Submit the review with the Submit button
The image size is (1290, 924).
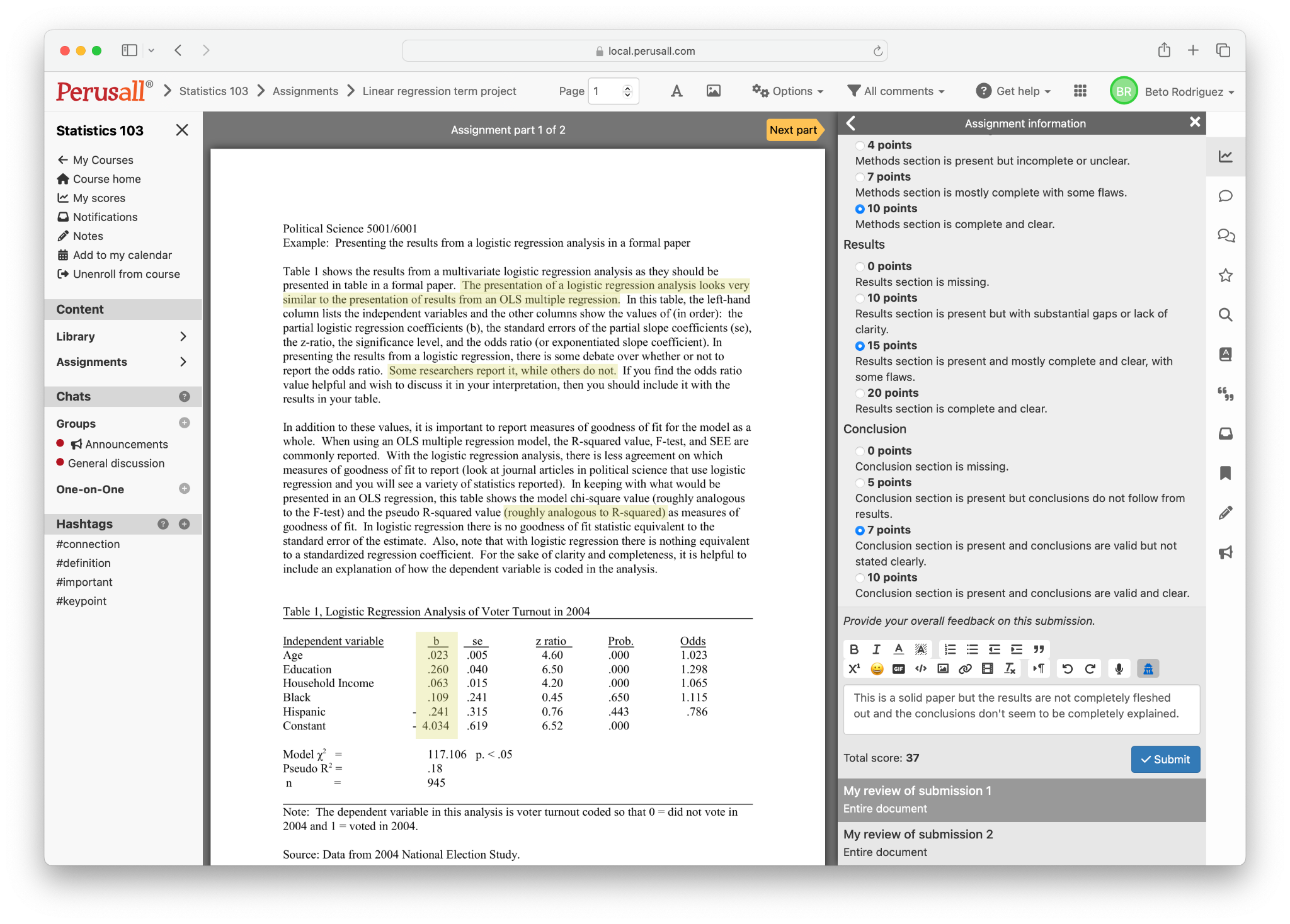coord(1165,759)
